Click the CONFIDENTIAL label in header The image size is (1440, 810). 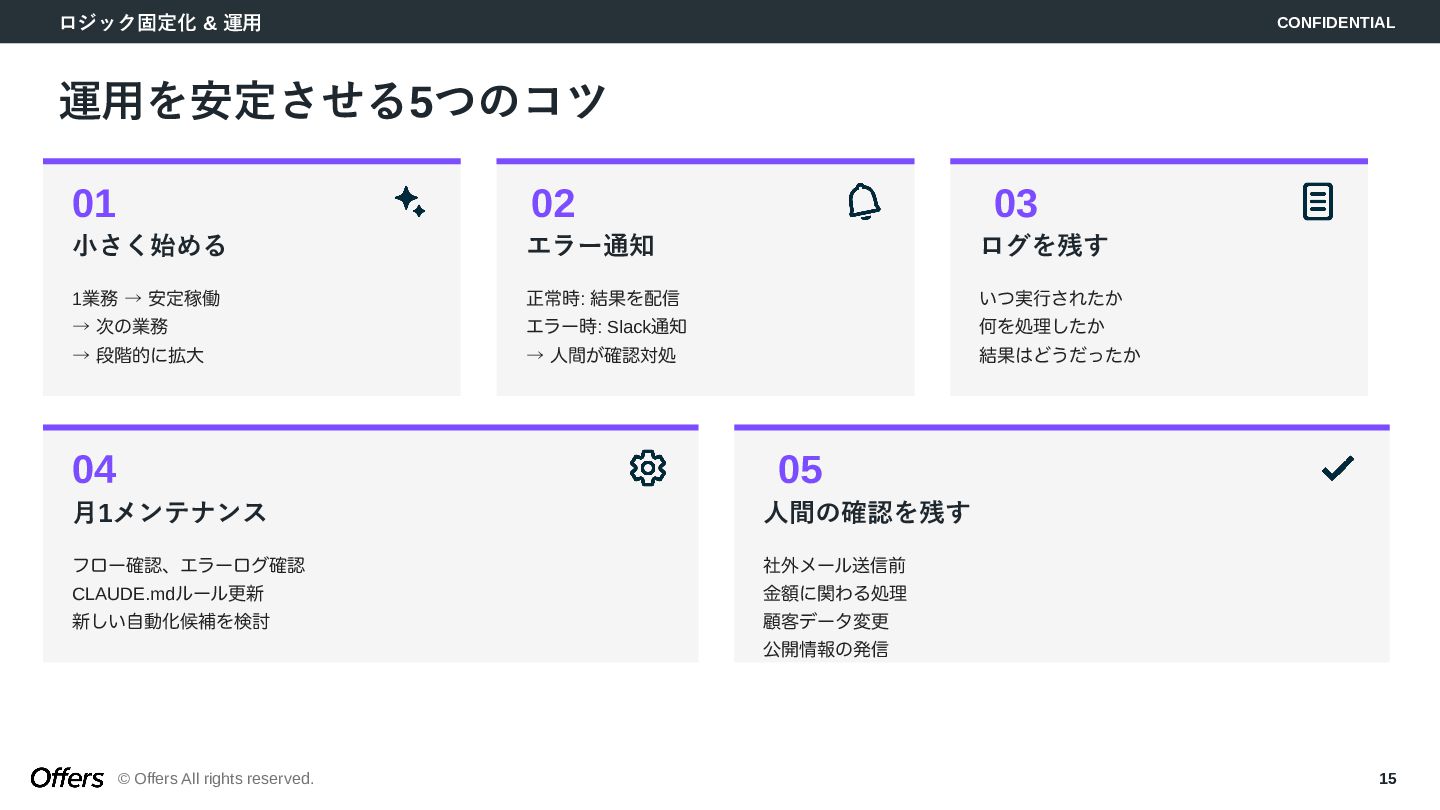click(x=1335, y=23)
